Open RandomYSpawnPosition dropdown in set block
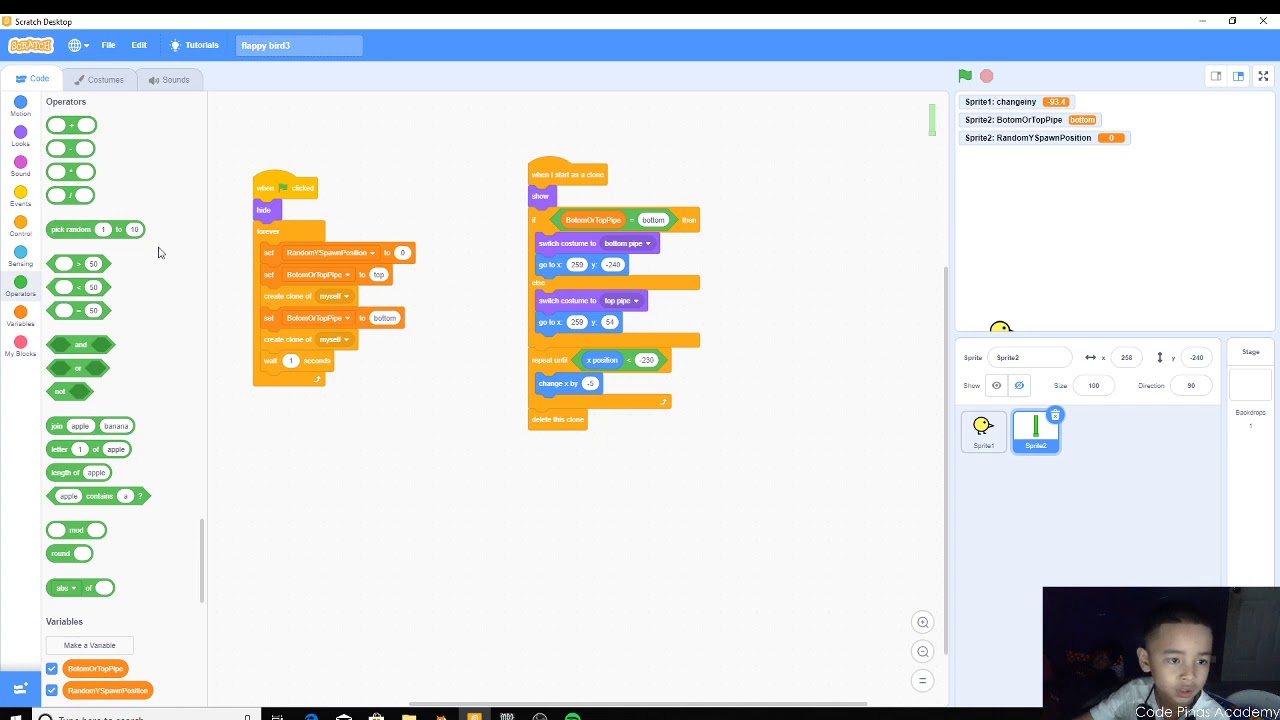Screen dimensions: 1280x720 click(x=330, y=253)
